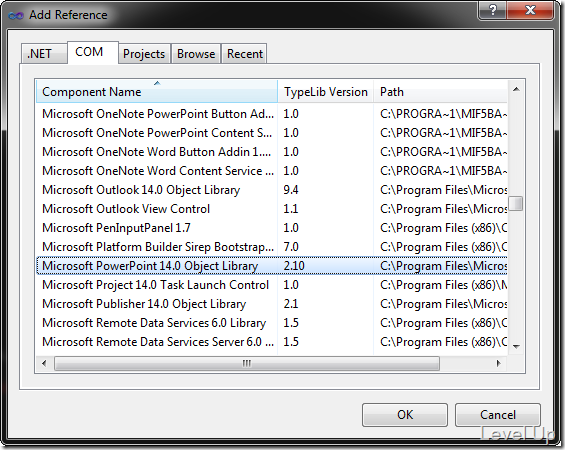Sort by Component Name column header
The image size is (565, 450).
point(157,92)
